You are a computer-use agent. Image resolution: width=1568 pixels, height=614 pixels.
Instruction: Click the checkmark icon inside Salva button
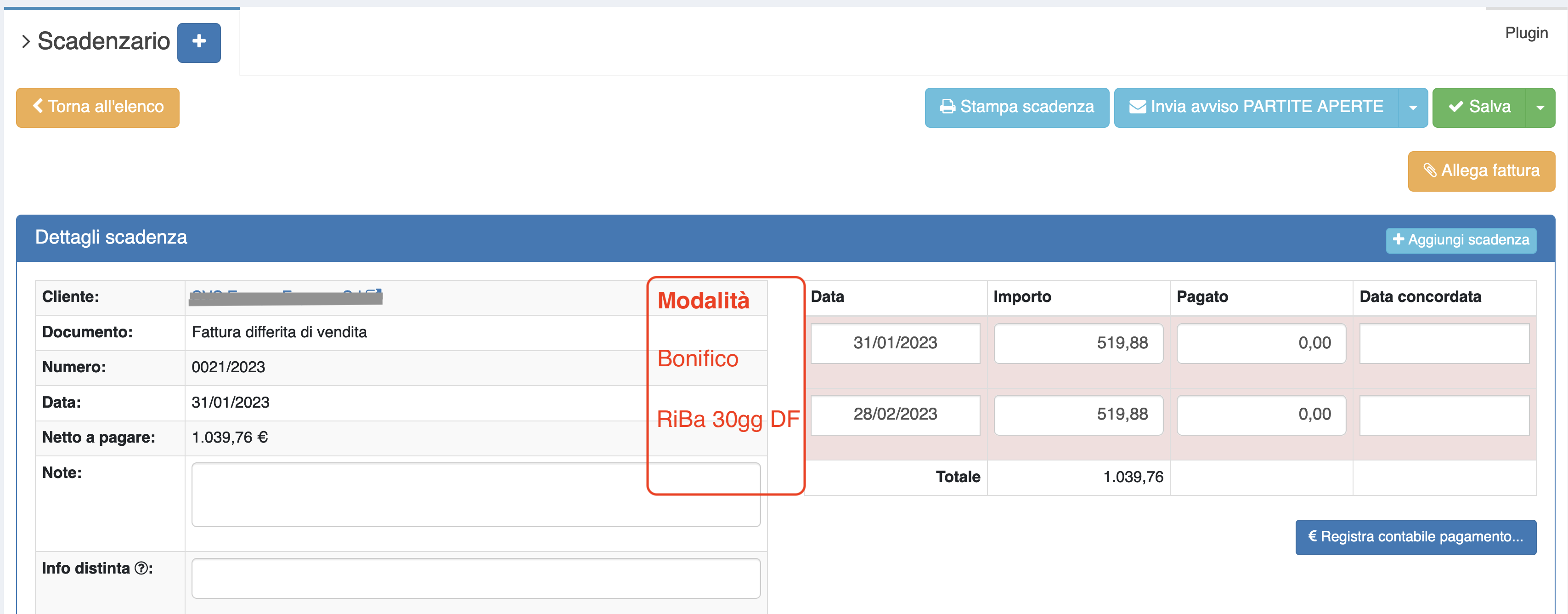click(x=1457, y=107)
